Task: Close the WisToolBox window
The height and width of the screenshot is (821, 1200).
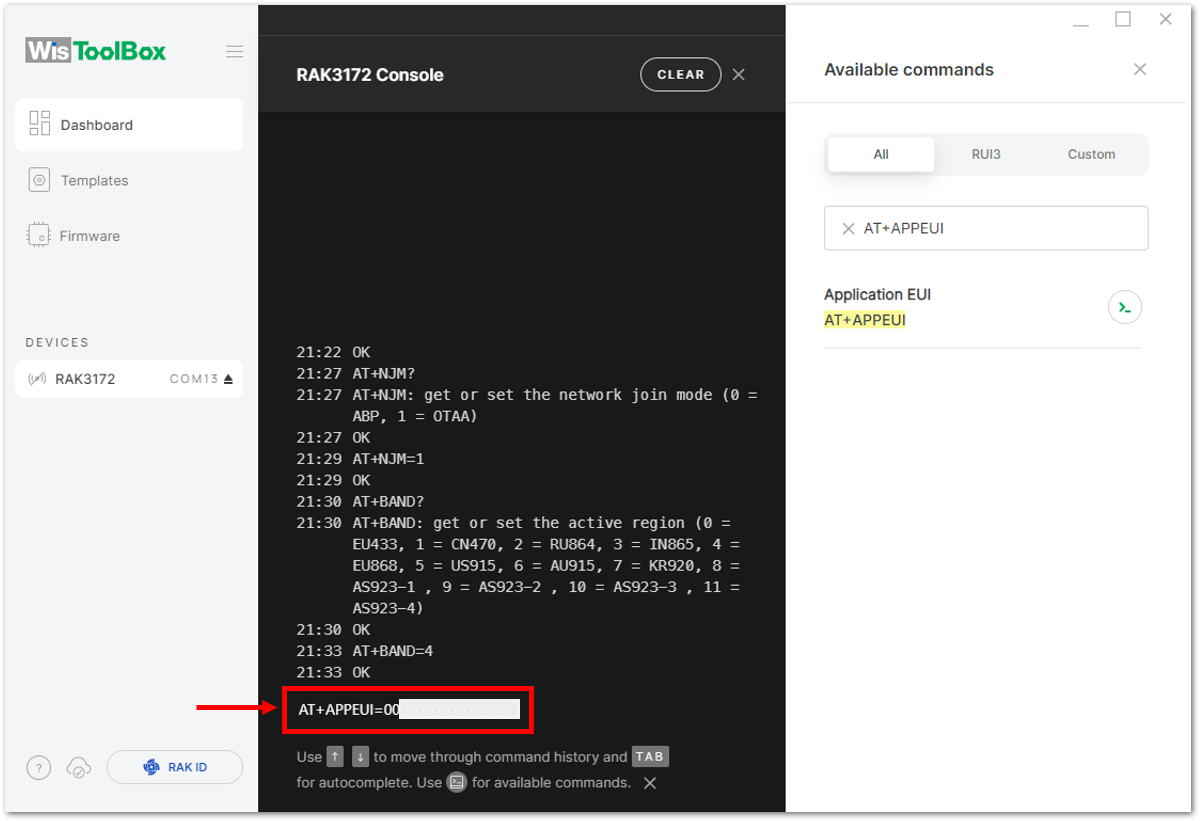Action: pyautogui.click(x=1165, y=19)
